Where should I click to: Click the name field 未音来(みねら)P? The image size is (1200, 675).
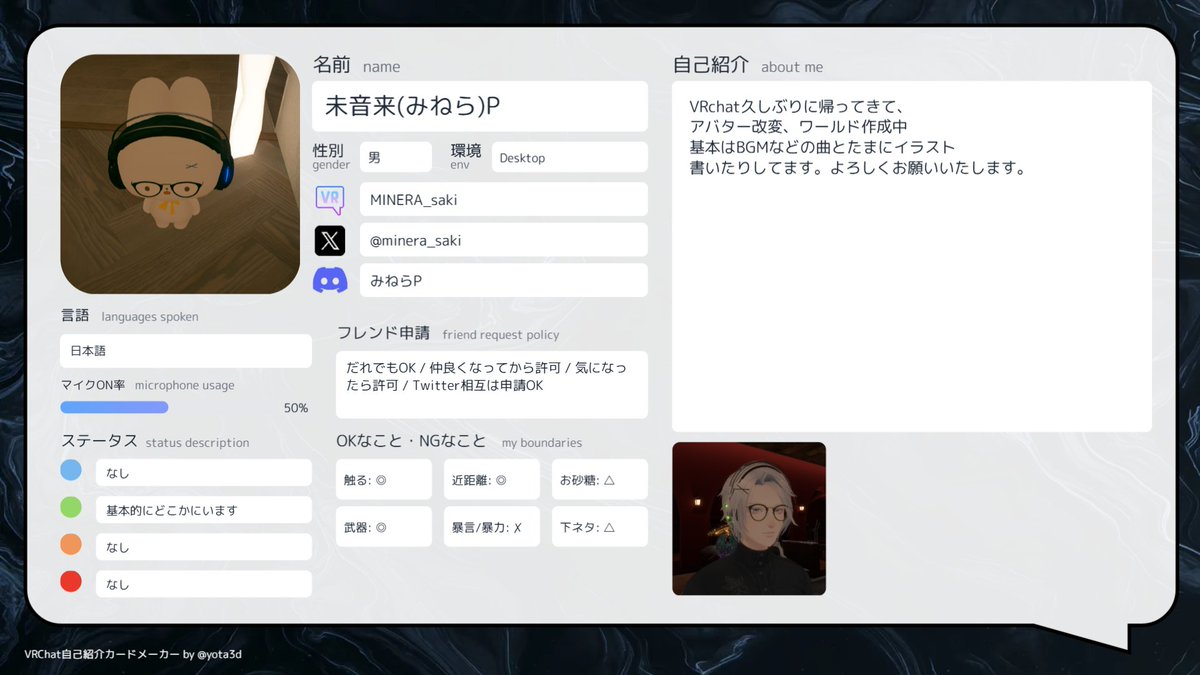coord(480,107)
